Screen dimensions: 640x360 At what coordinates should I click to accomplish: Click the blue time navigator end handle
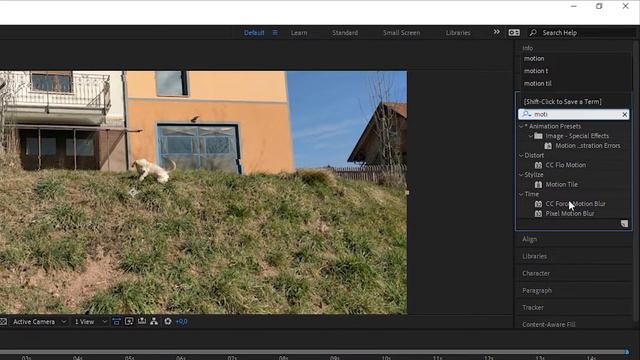(627, 351)
